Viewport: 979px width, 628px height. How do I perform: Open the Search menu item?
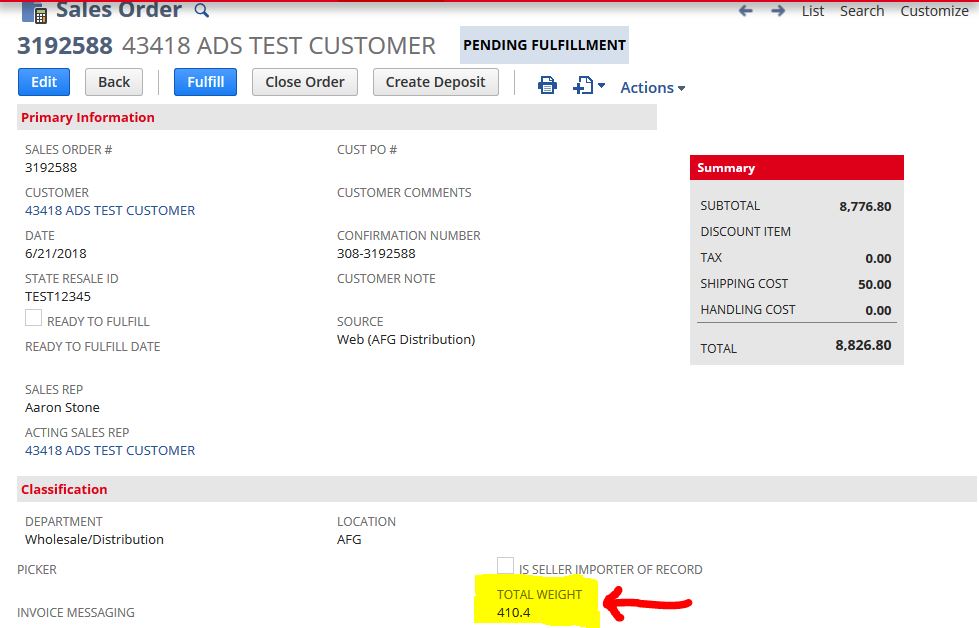point(862,11)
